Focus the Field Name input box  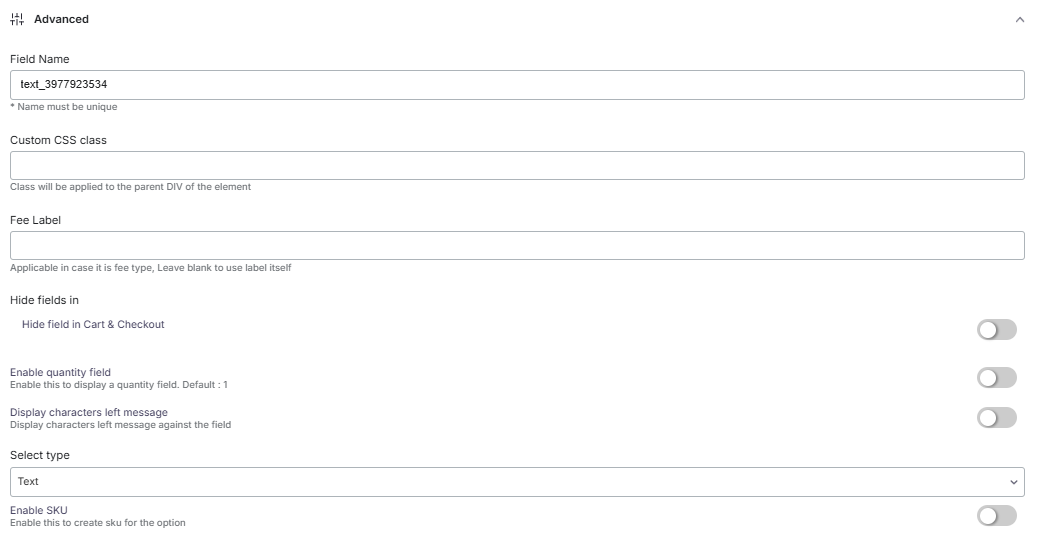(517, 85)
